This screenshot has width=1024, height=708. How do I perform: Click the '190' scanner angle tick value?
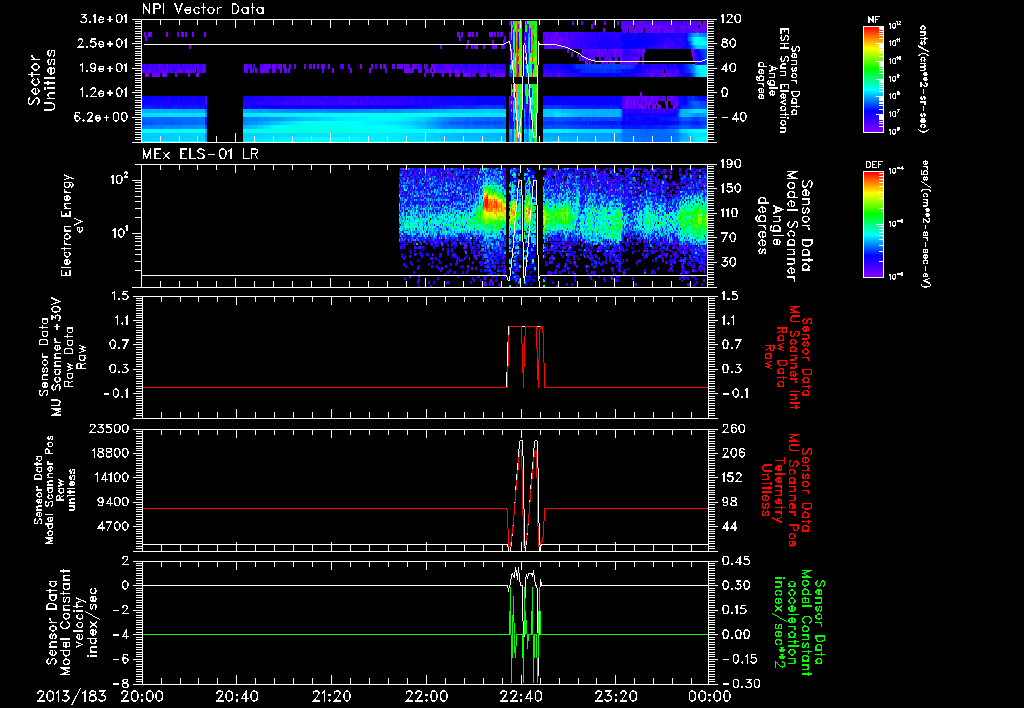730,164
